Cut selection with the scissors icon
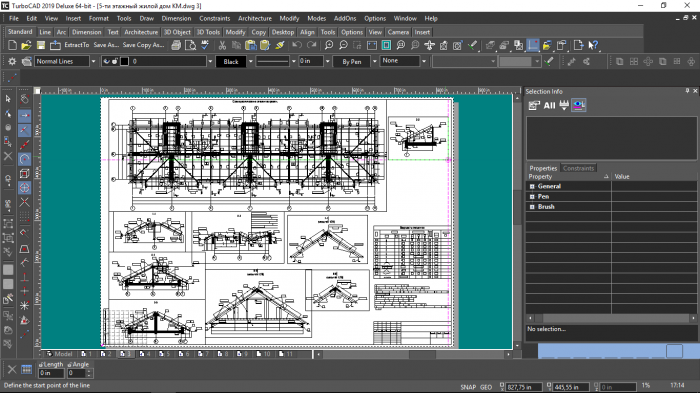The width and height of the screenshot is (700, 393). point(222,45)
